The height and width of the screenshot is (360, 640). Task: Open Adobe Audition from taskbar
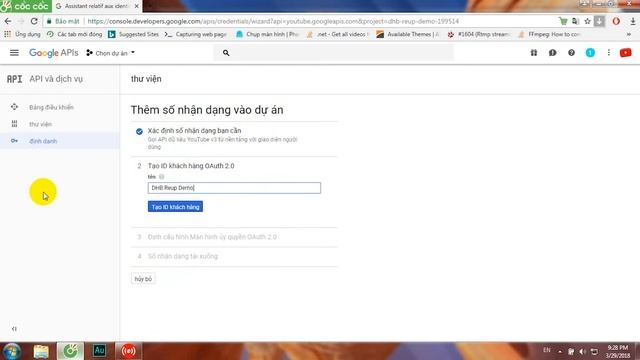pyautogui.click(x=99, y=351)
